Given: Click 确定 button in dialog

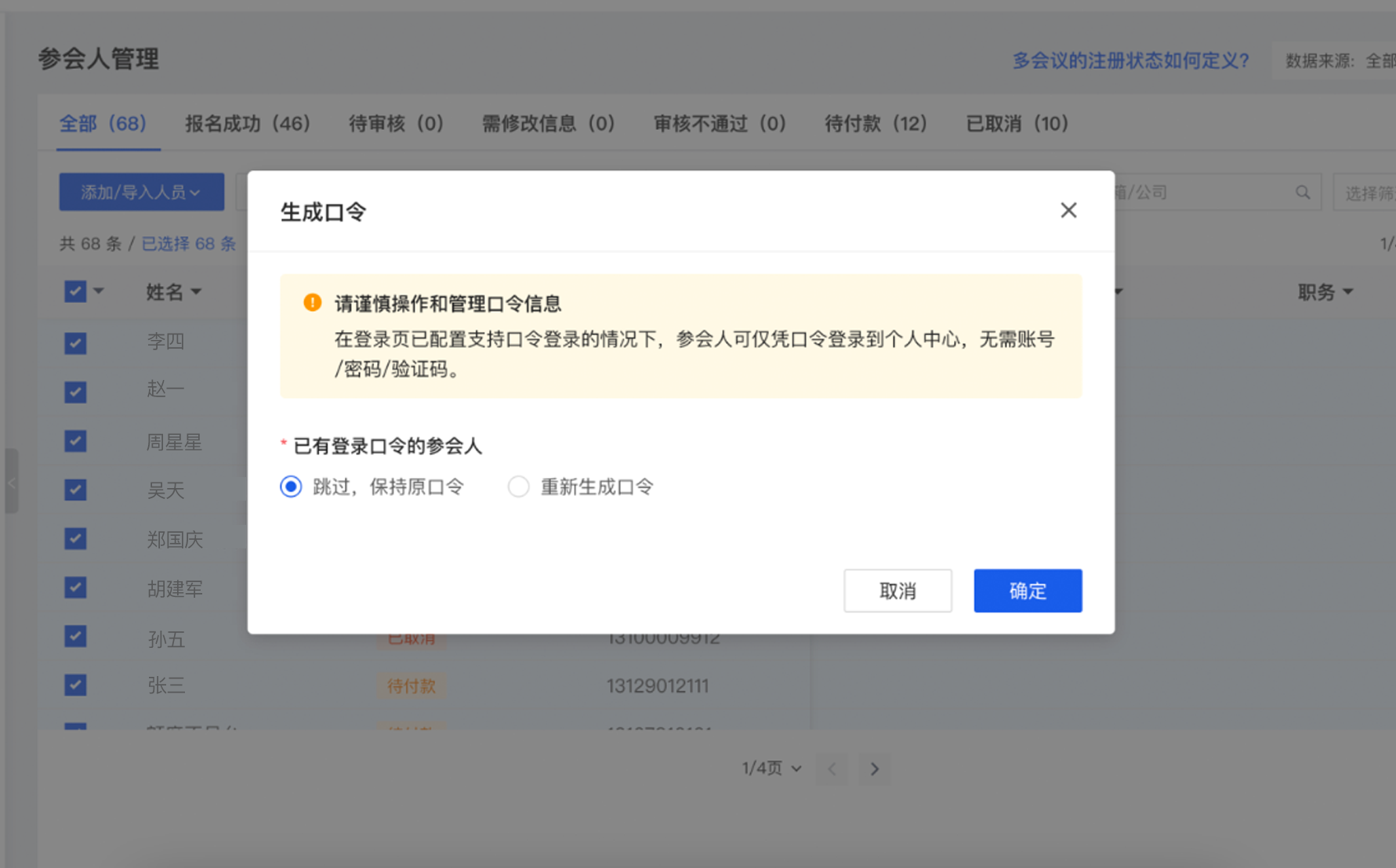Looking at the screenshot, I should [x=1028, y=591].
